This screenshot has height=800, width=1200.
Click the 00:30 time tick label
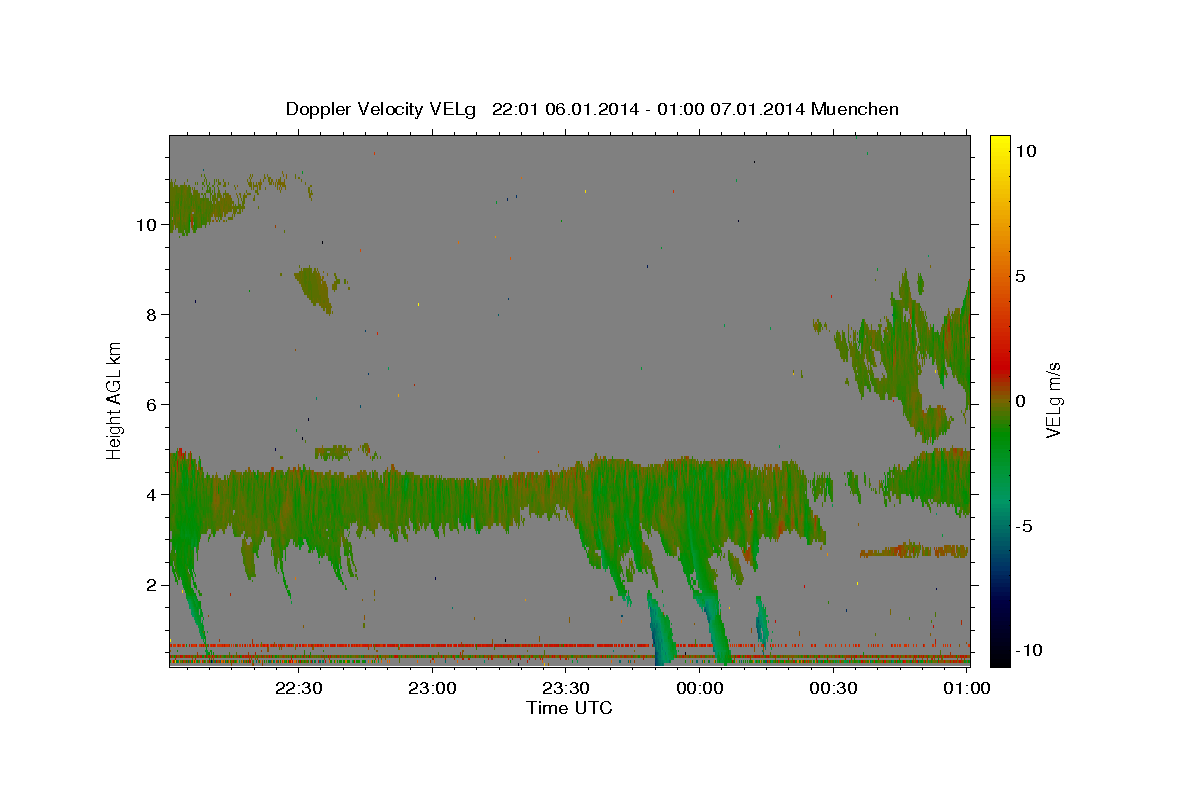pyautogui.click(x=832, y=688)
